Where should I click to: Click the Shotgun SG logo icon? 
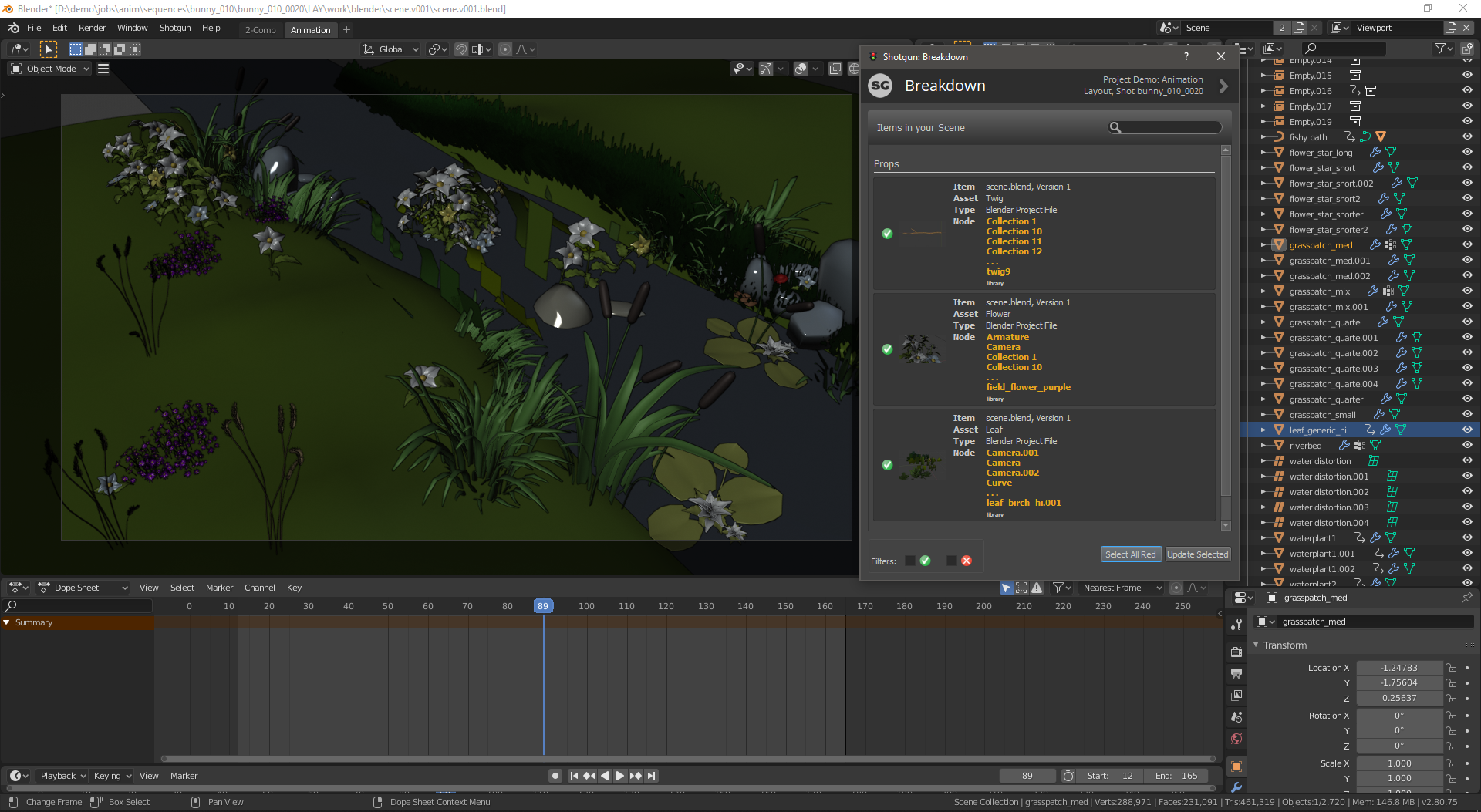pos(880,86)
